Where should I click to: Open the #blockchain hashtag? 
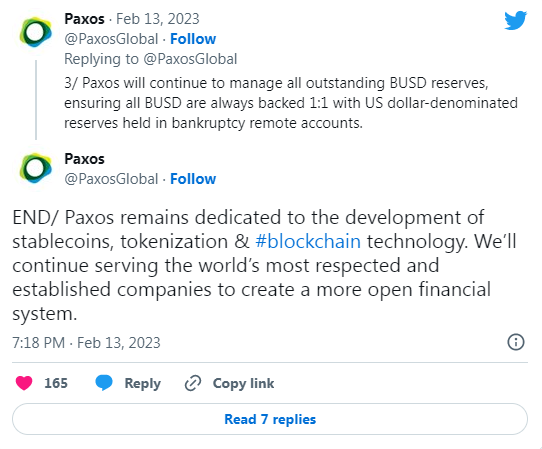click(x=308, y=241)
